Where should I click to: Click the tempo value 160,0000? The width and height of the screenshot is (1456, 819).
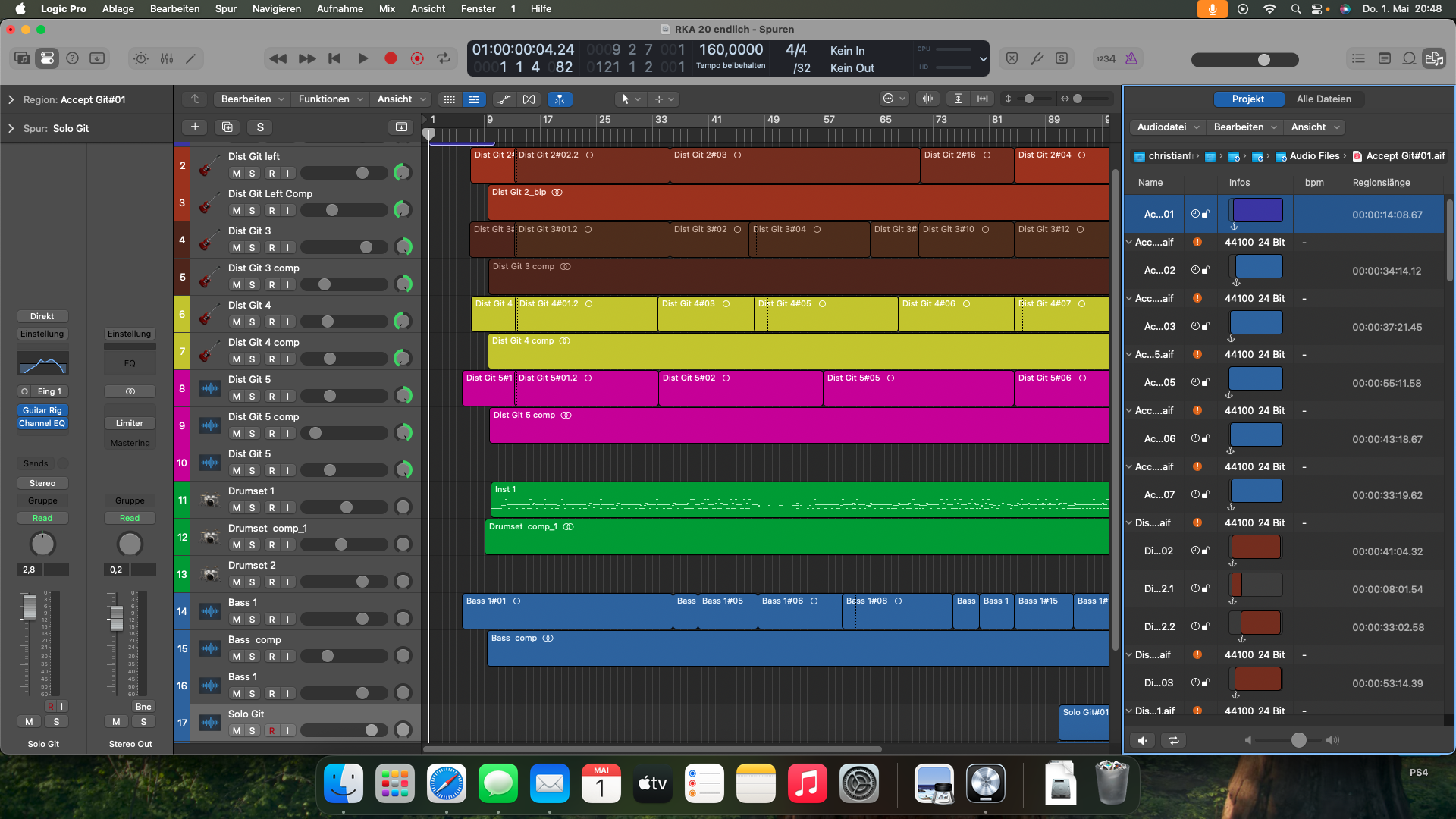pos(731,50)
